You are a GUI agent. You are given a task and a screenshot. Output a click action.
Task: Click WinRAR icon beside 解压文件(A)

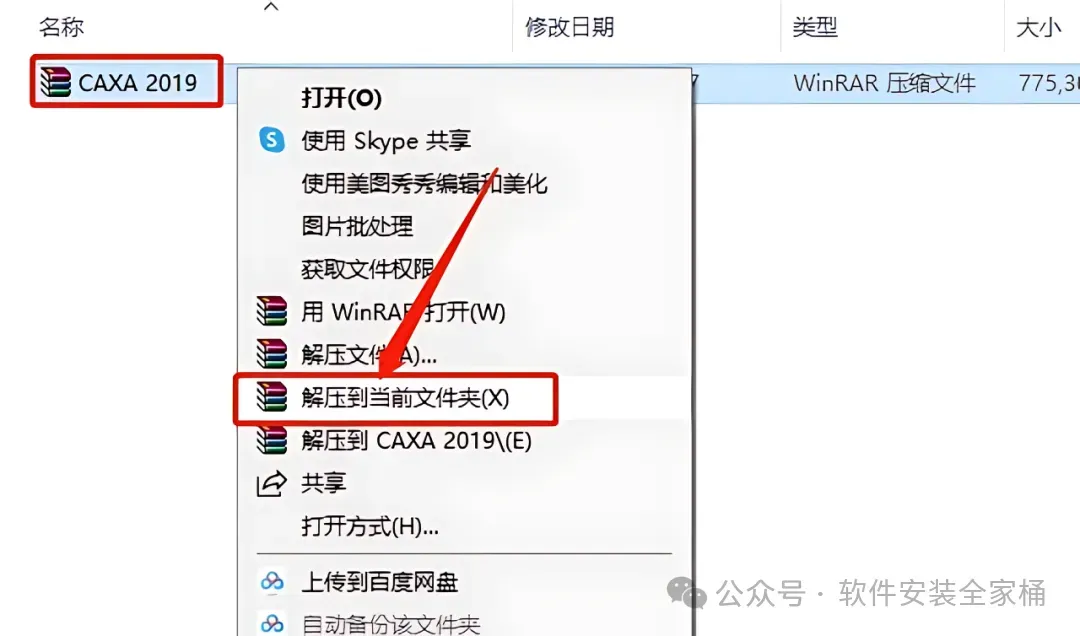click(x=271, y=354)
